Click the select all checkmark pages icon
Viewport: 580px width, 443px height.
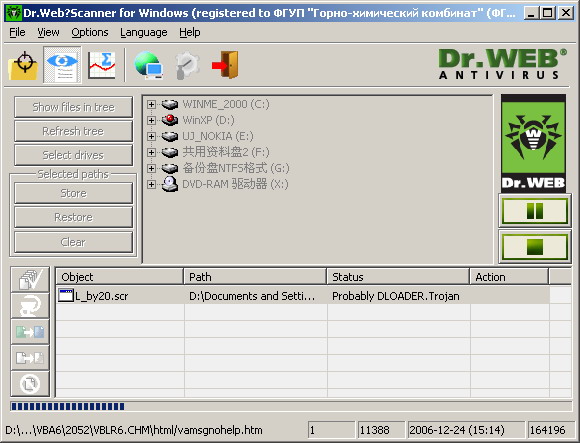pos(30,280)
